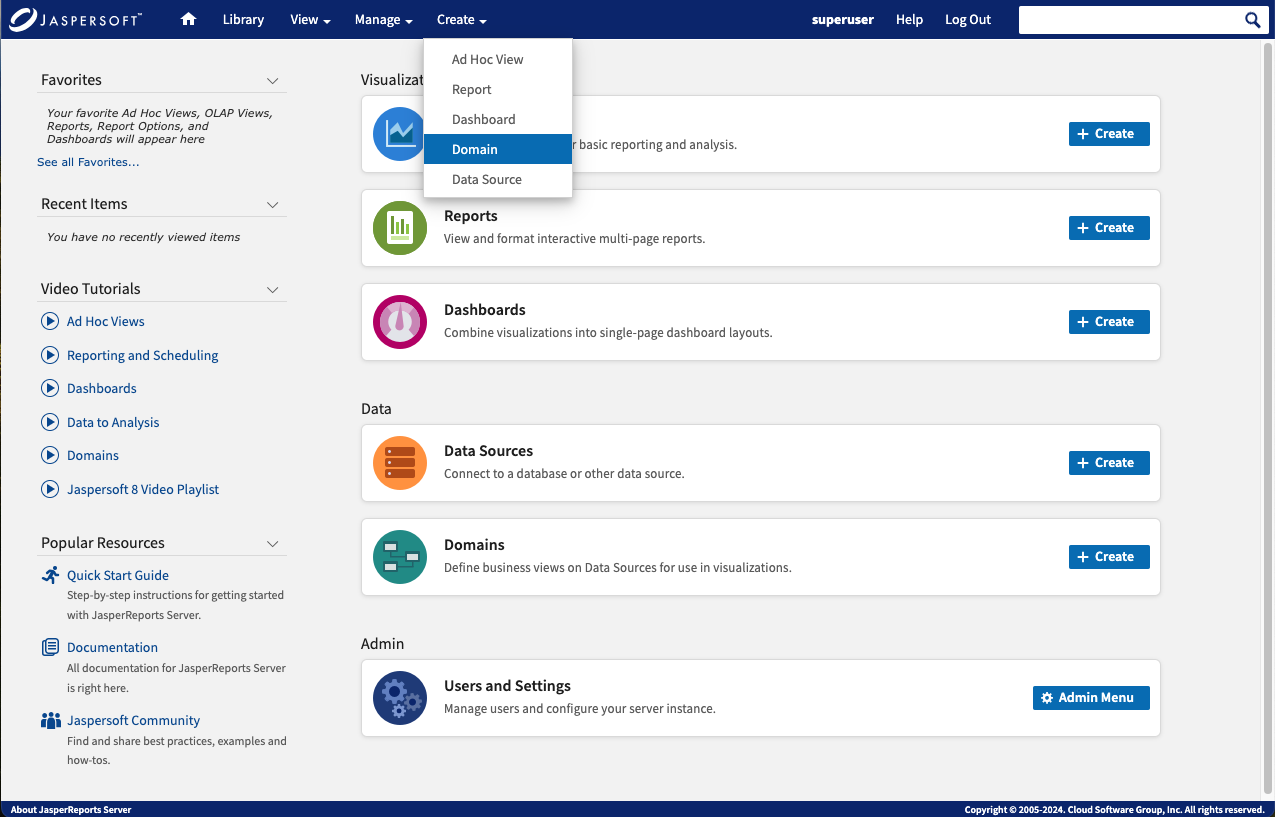The height and width of the screenshot is (817, 1275).
Task: Select Dashboard from Create menu
Action: 498,119
